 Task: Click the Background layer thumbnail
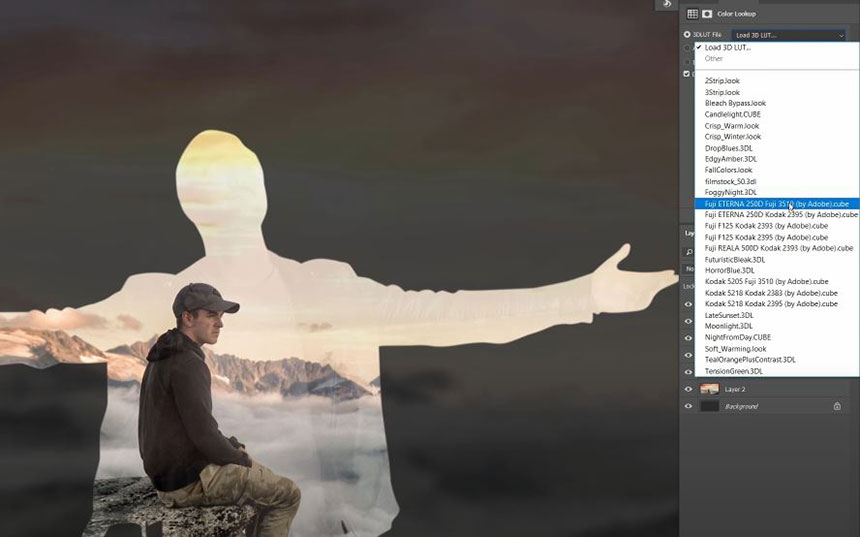pyautogui.click(x=710, y=406)
